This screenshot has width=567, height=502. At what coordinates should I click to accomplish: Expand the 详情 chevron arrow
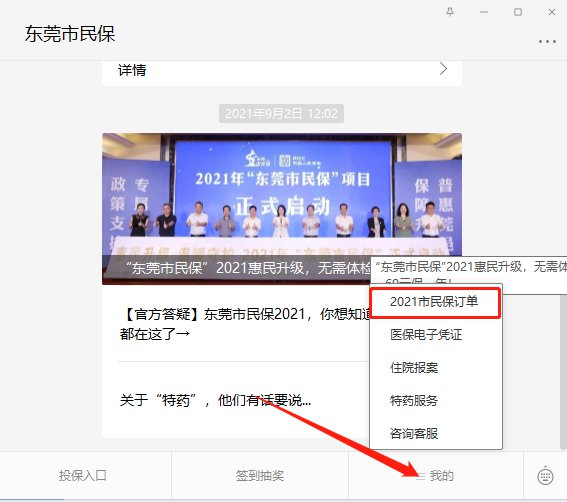pyautogui.click(x=443, y=69)
